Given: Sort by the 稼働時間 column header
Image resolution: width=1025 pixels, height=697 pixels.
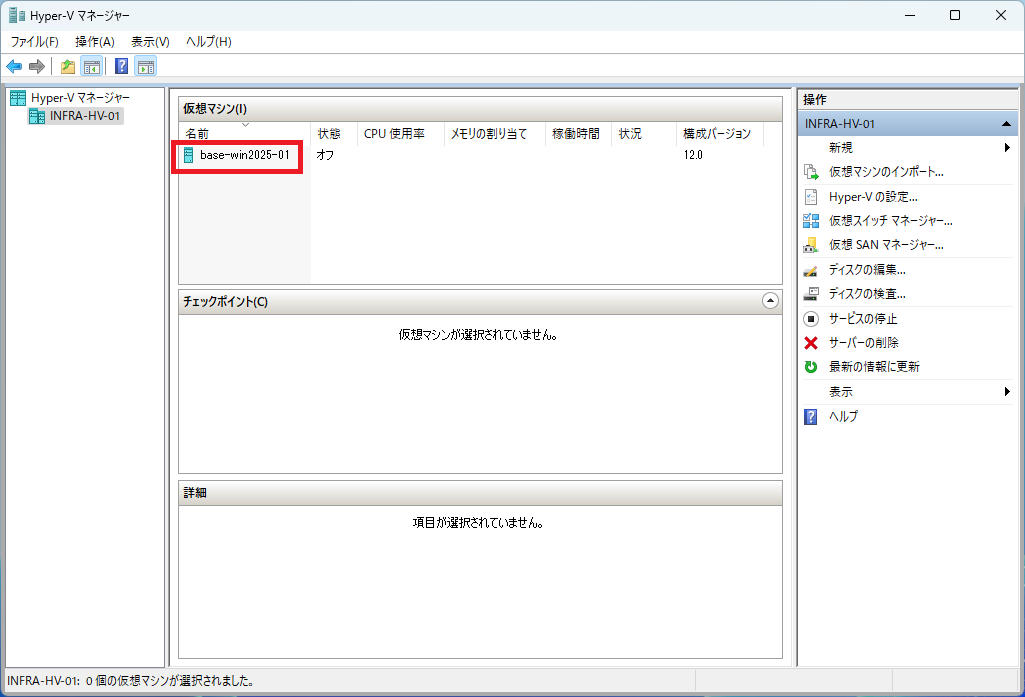Looking at the screenshot, I should click(579, 133).
